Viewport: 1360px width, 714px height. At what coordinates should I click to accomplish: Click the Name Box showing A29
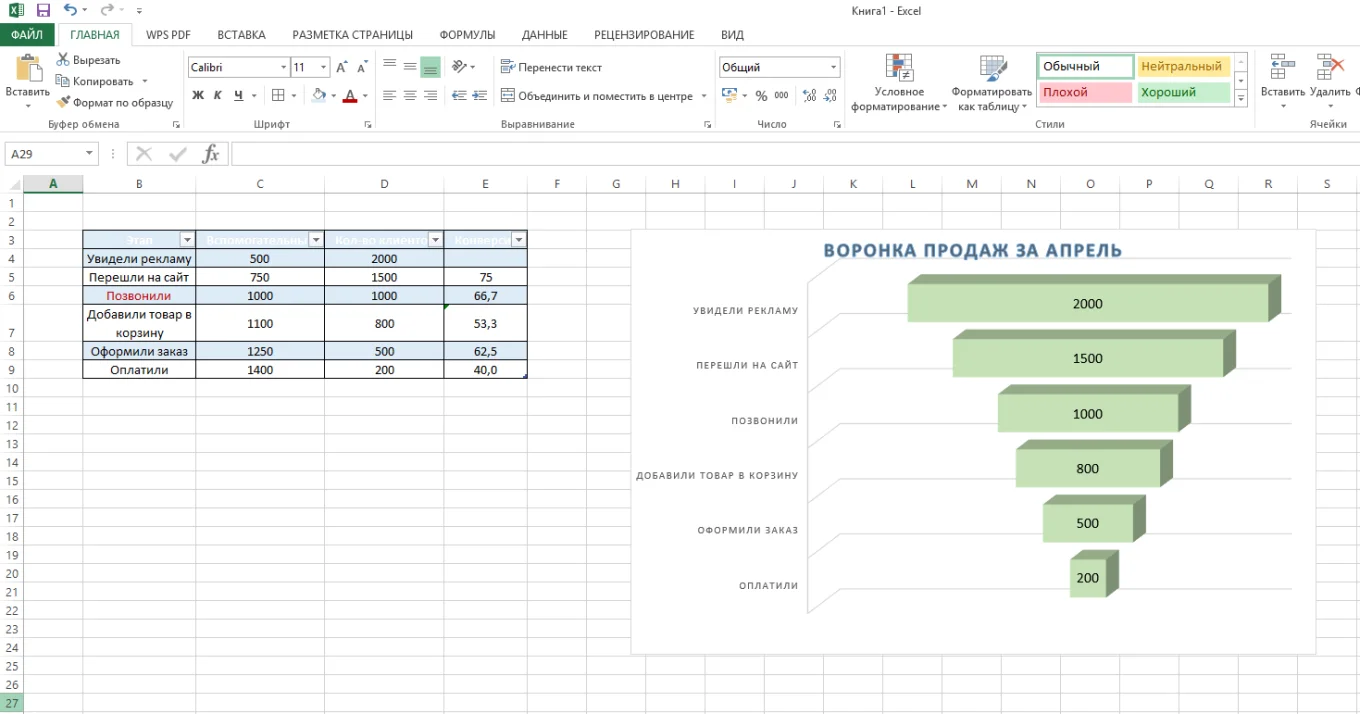pyautogui.click(x=44, y=154)
